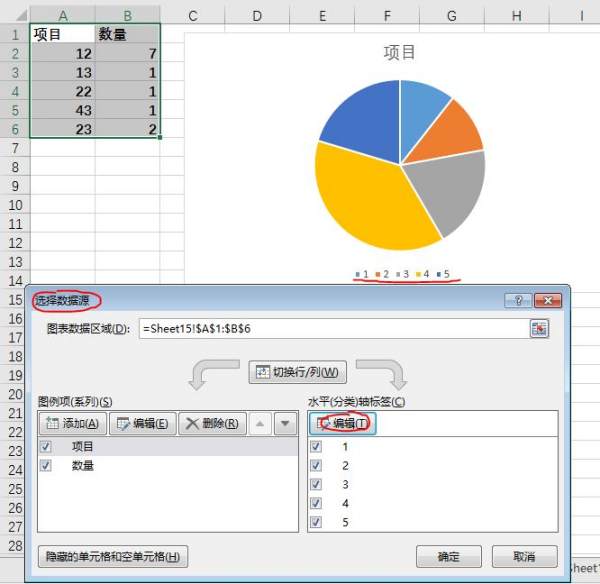Viewport: 600px width, 584px height.
Task: Select the 数量 row in series list
Action: pyautogui.click(x=168, y=466)
